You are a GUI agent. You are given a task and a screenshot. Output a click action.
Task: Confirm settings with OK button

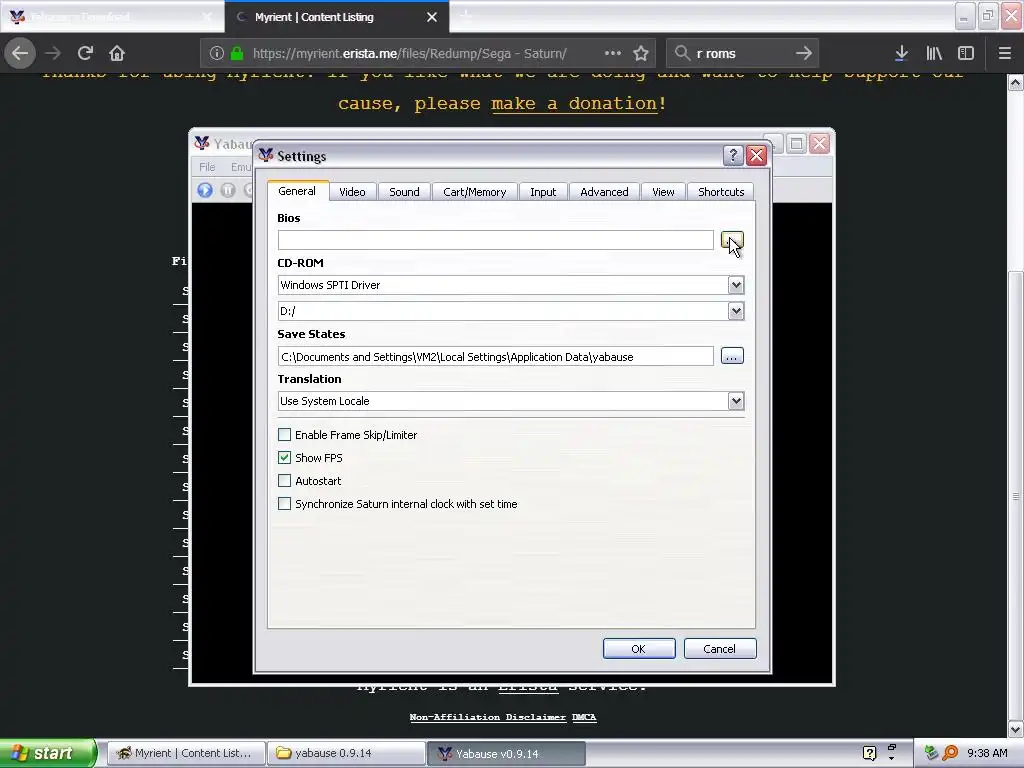tap(639, 648)
